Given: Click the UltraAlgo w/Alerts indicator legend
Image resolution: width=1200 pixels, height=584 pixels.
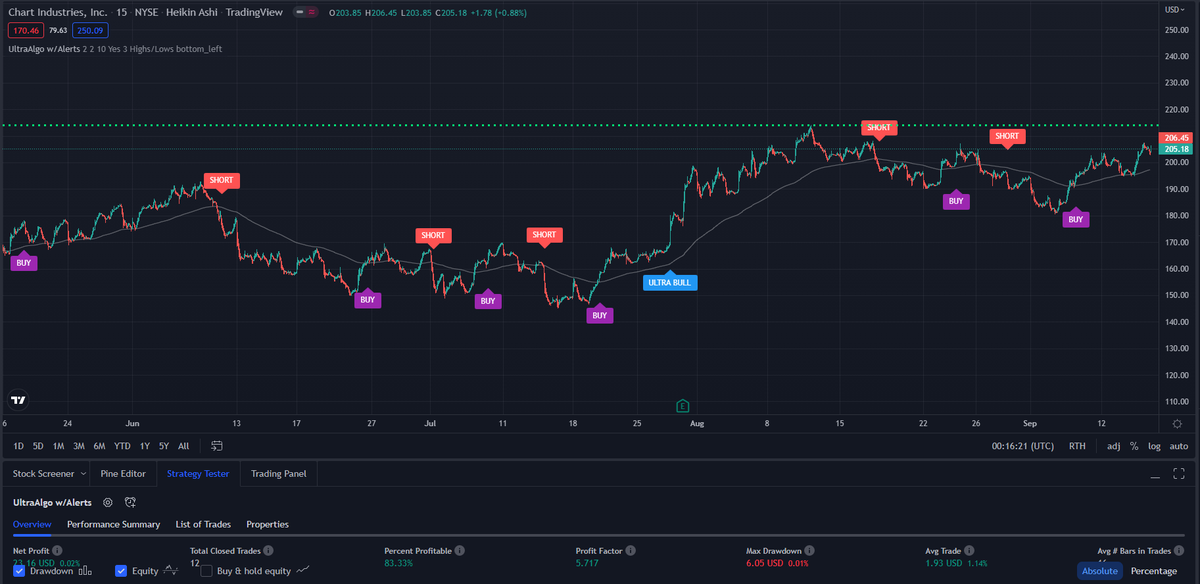Looking at the screenshot, I should tap(115, 48).
